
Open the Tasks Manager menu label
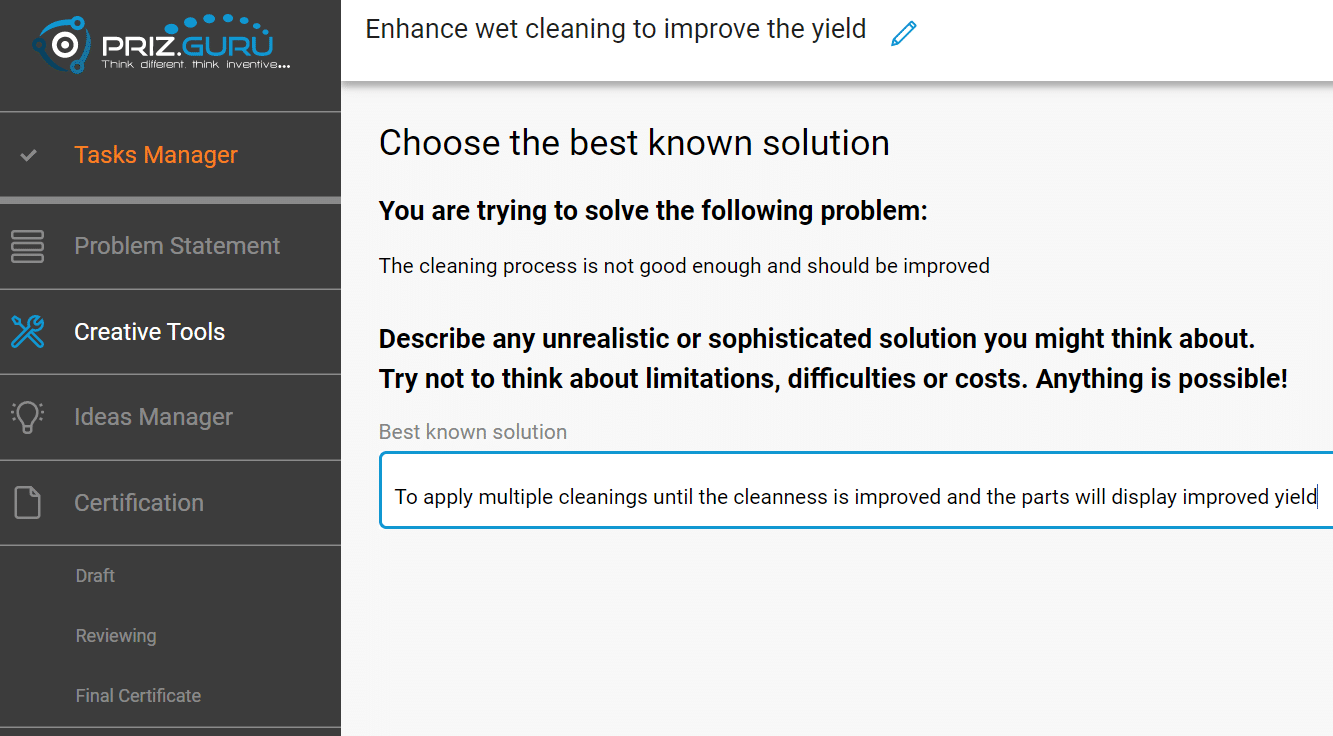pos(156,155)
